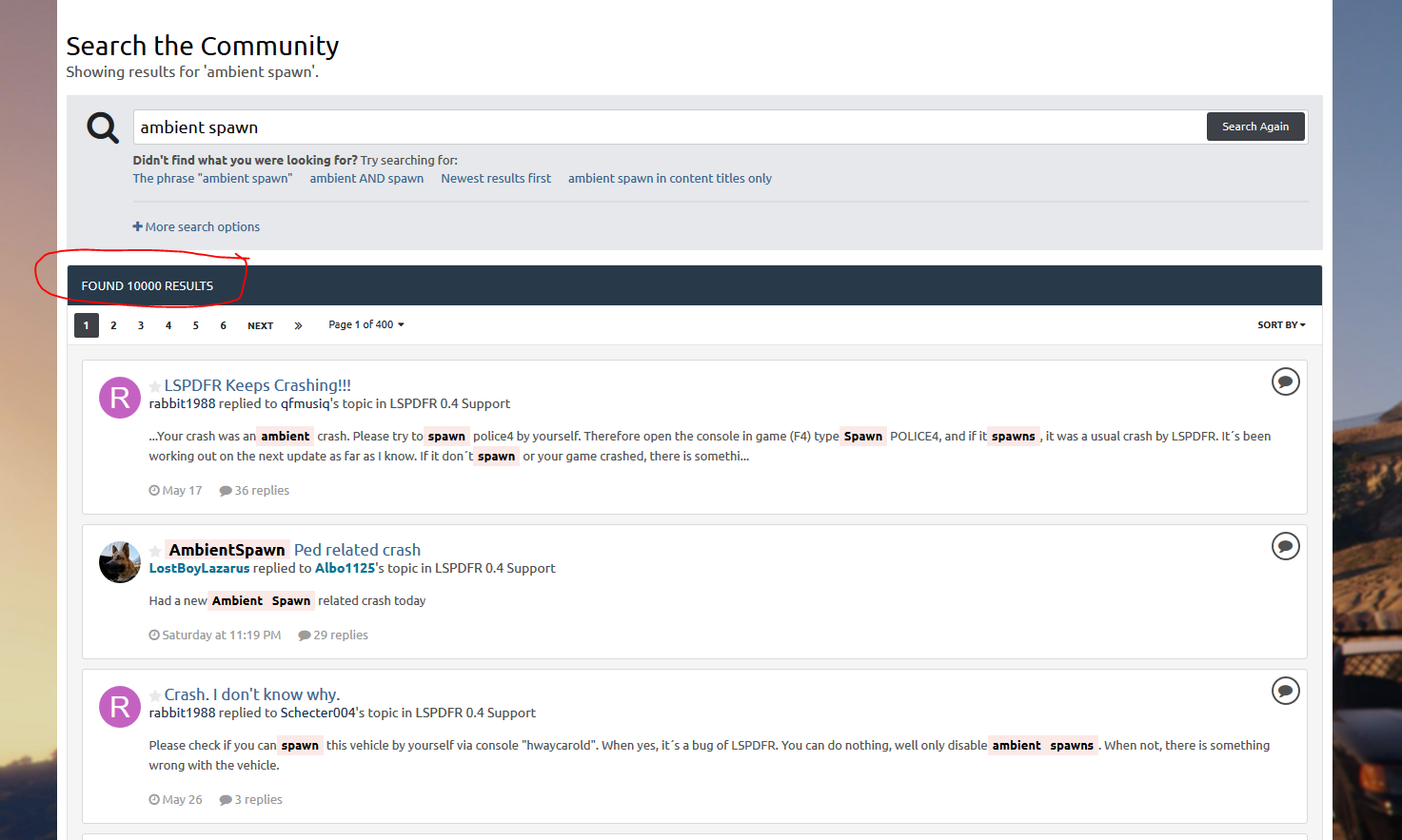Click the double-arrow last page icon
The width and height of the screenshot is (1402, 840).
coord(298,325)
